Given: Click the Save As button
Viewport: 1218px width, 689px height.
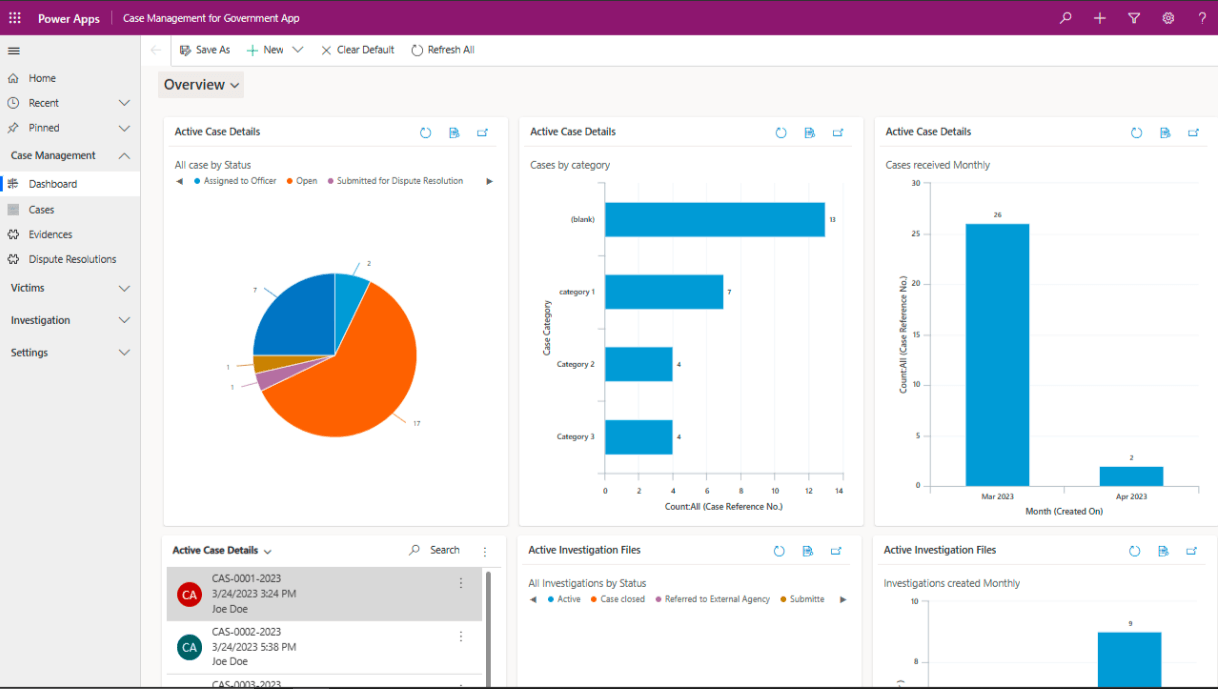Looking at the screenshot, I should point(205,50).
